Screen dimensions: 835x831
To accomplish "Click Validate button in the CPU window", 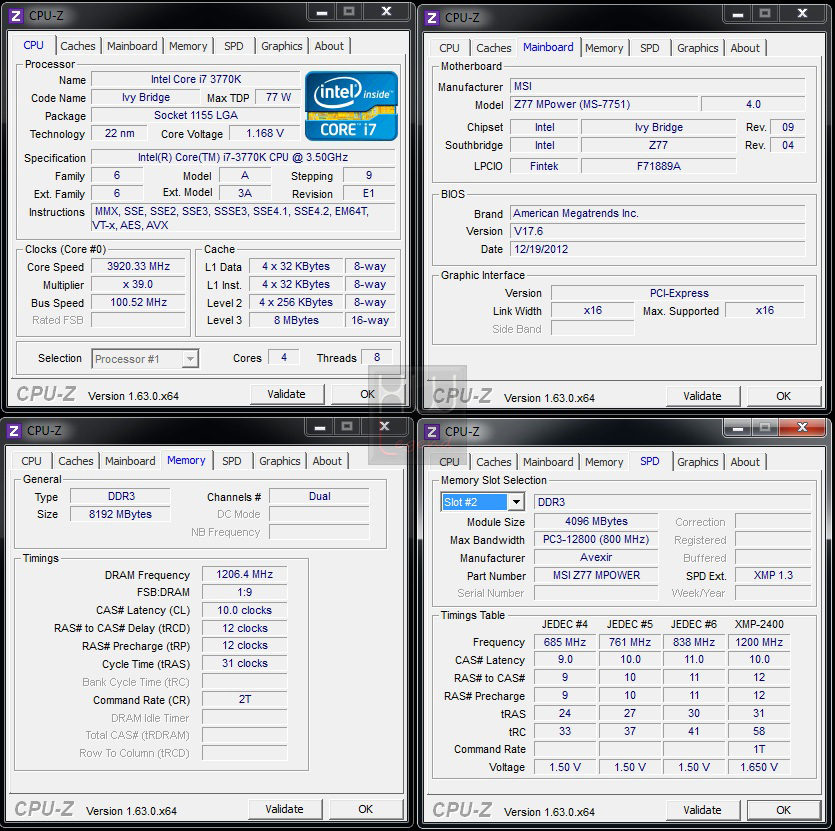I will [x=286, y=394].
